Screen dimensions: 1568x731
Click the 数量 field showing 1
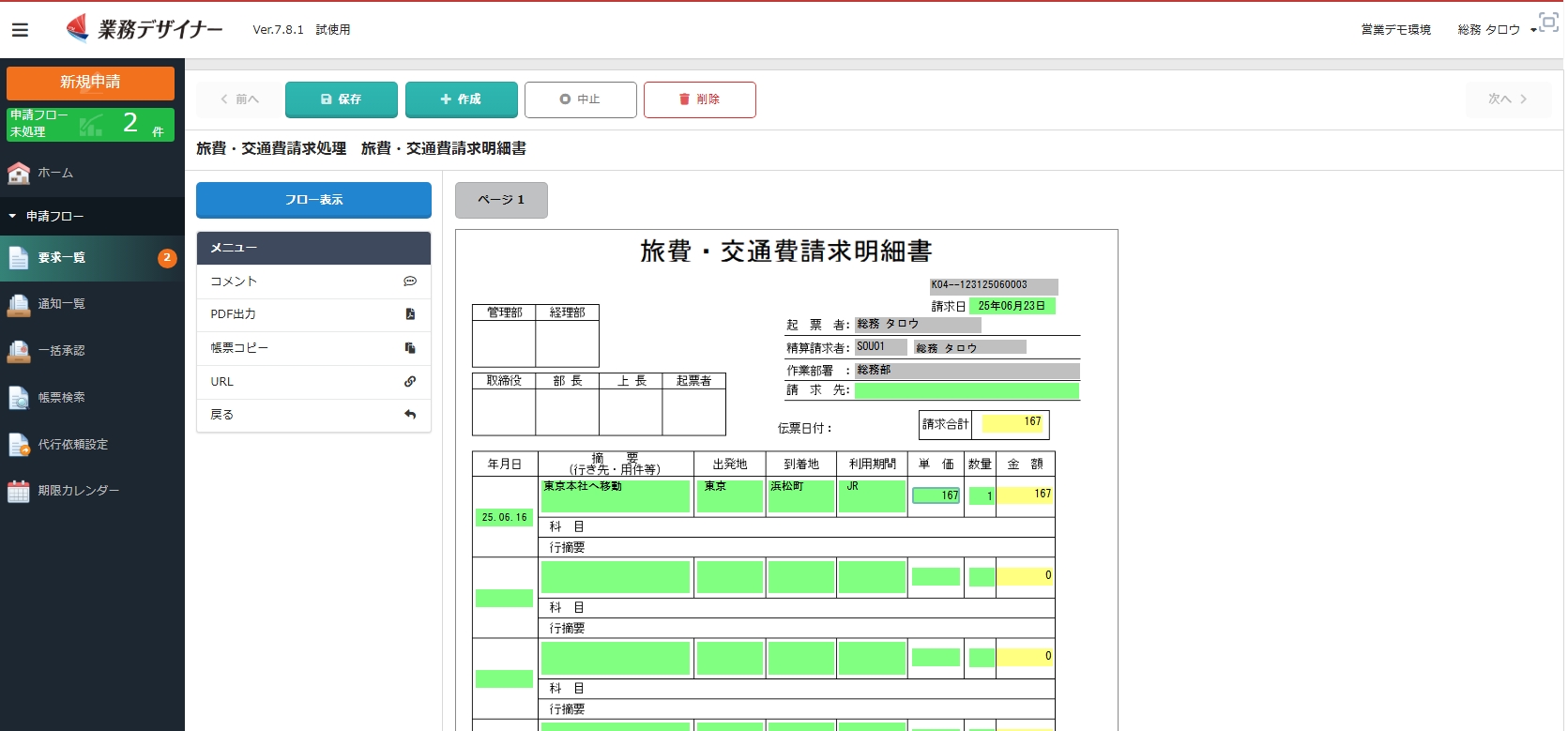click(x=982, y=496)
